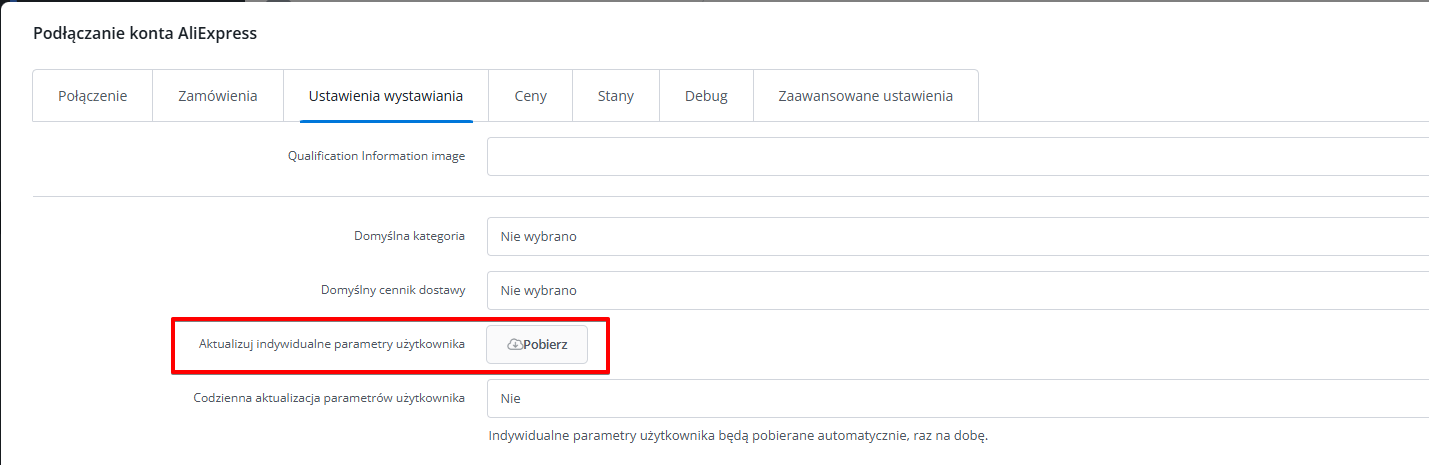
Task: Click the Codzienna aktualizacja parametrów użytkownika label
Action: 329,397
